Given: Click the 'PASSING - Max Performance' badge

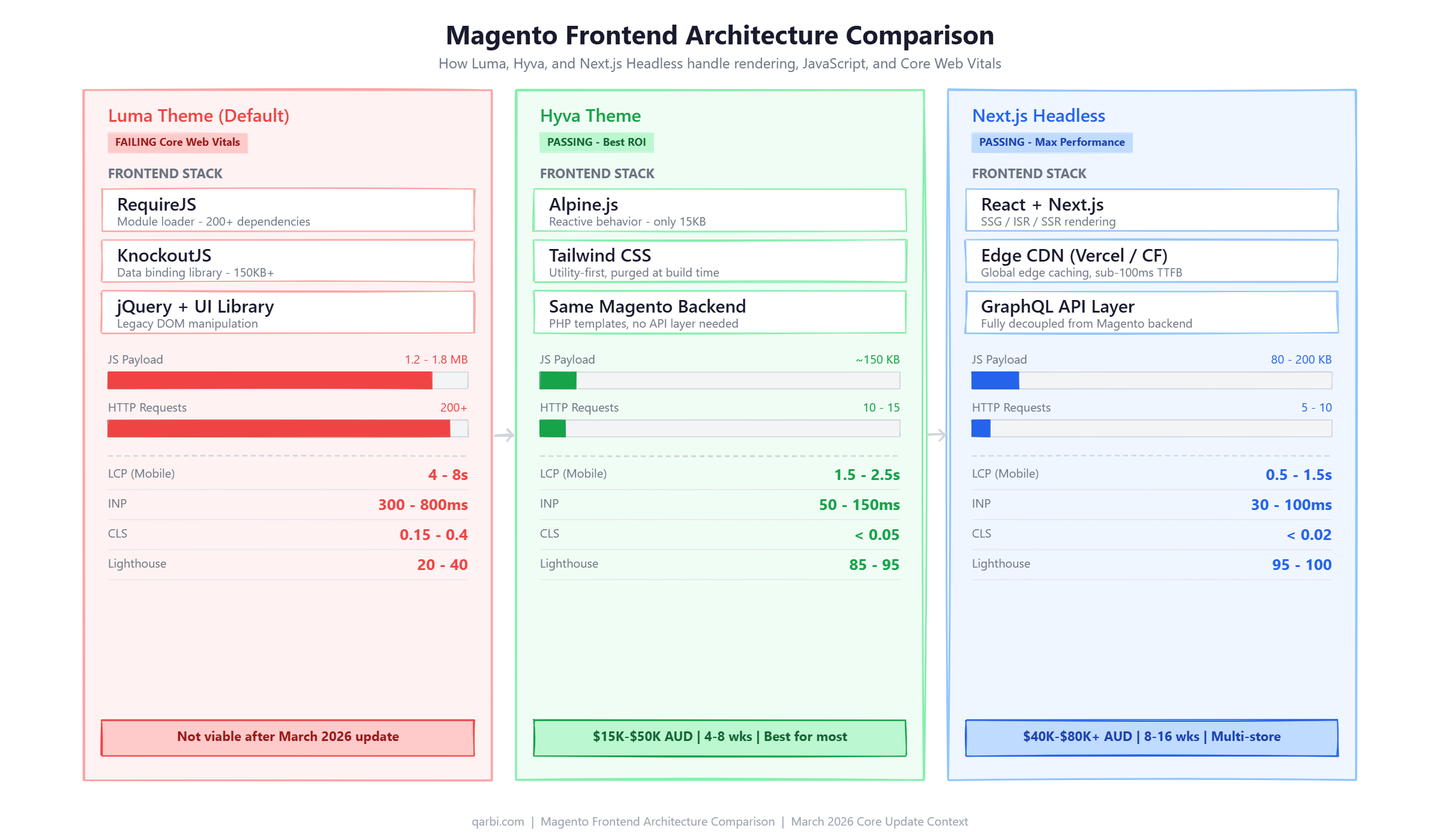Looking at the screenshot, I should pos(1052,142).
